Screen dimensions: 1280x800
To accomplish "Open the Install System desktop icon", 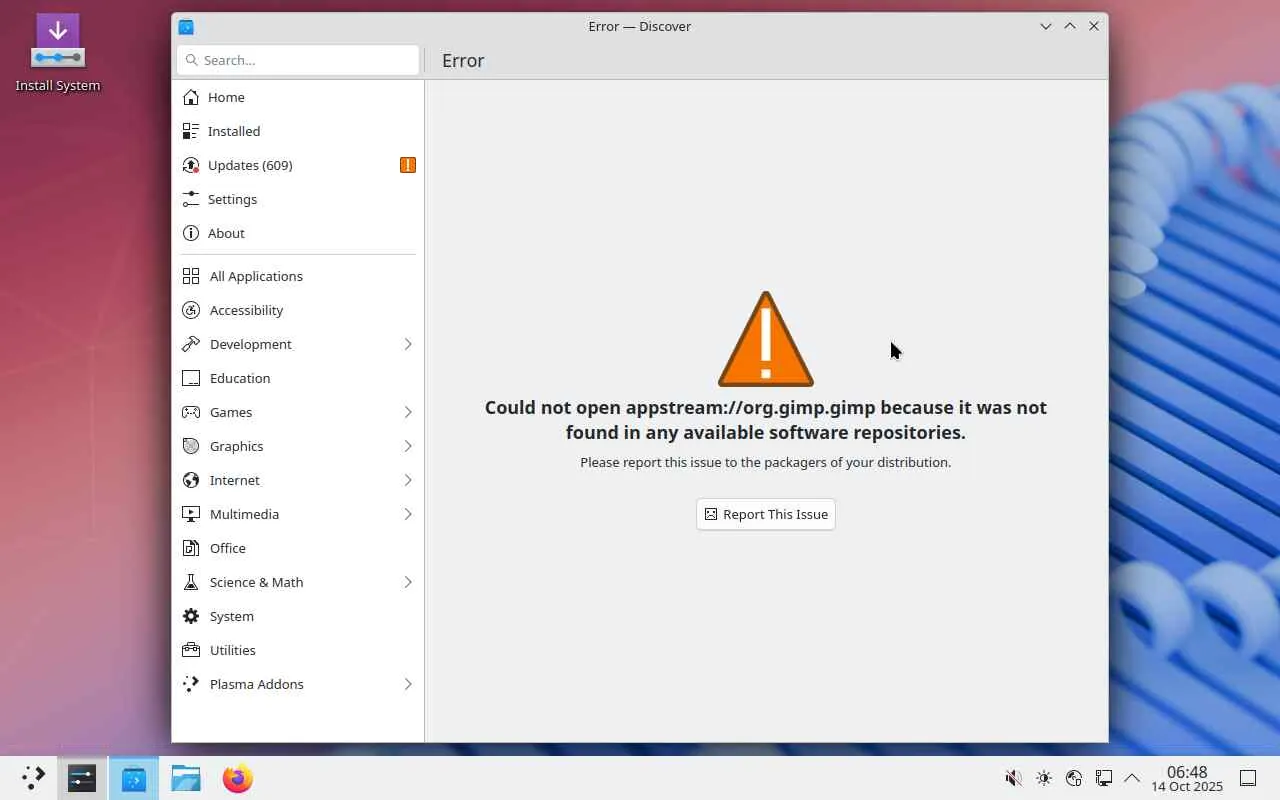I will point(58,53).
